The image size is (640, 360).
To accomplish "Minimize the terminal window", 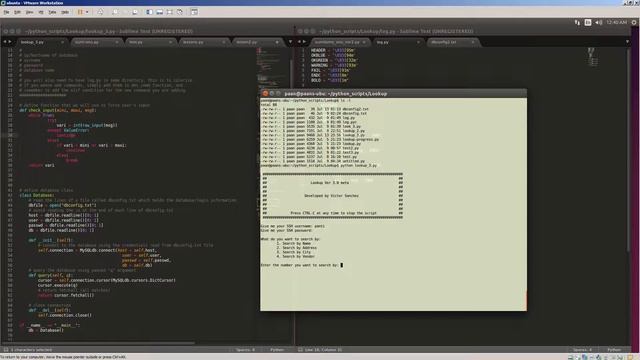I will pos(272,93).
